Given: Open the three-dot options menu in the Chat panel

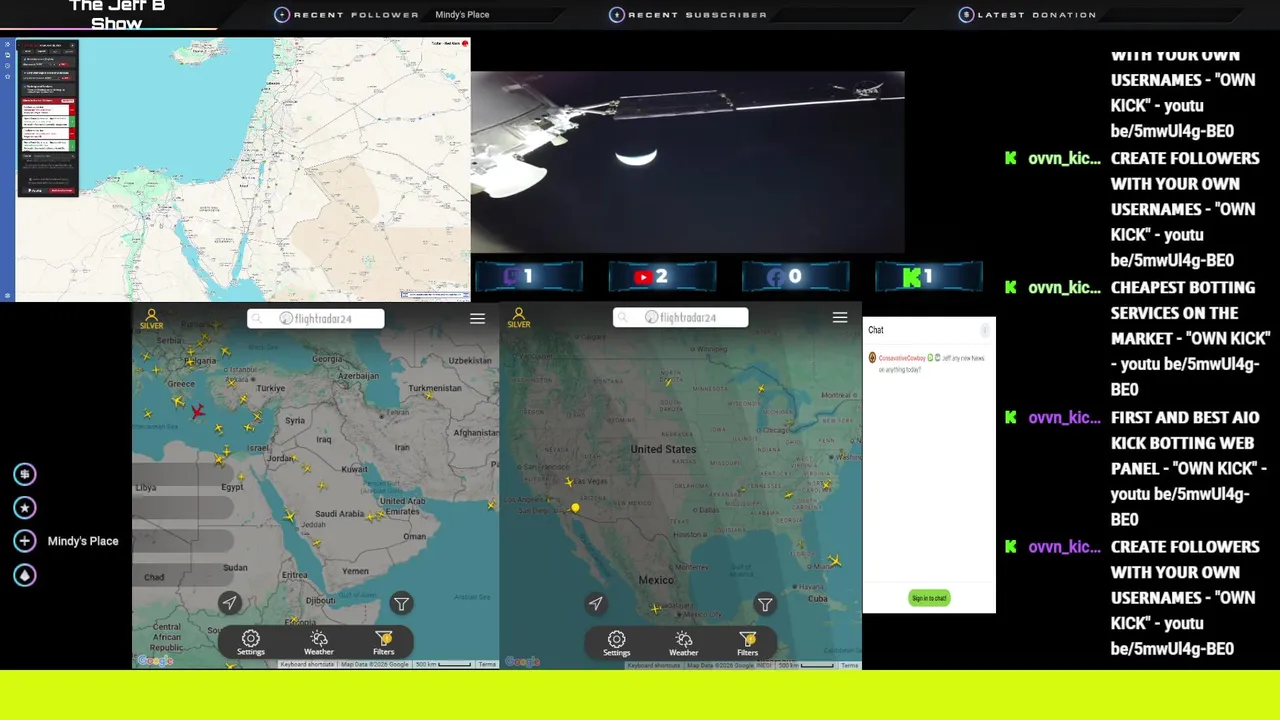Looking at the screenshot, I should click(x=985, y=330).
